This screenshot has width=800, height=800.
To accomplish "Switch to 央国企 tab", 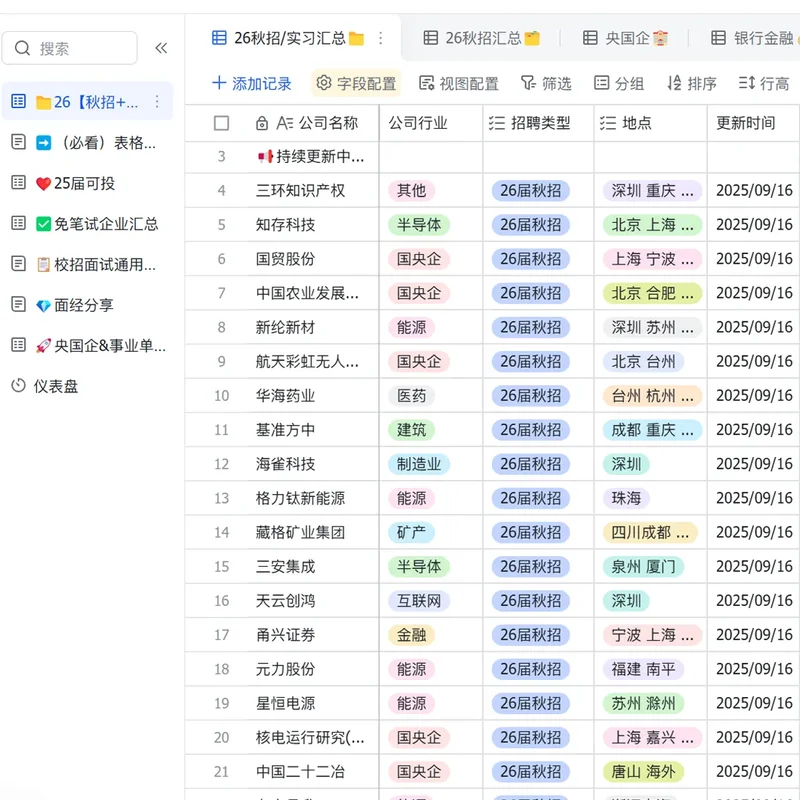I will [625, 38].
